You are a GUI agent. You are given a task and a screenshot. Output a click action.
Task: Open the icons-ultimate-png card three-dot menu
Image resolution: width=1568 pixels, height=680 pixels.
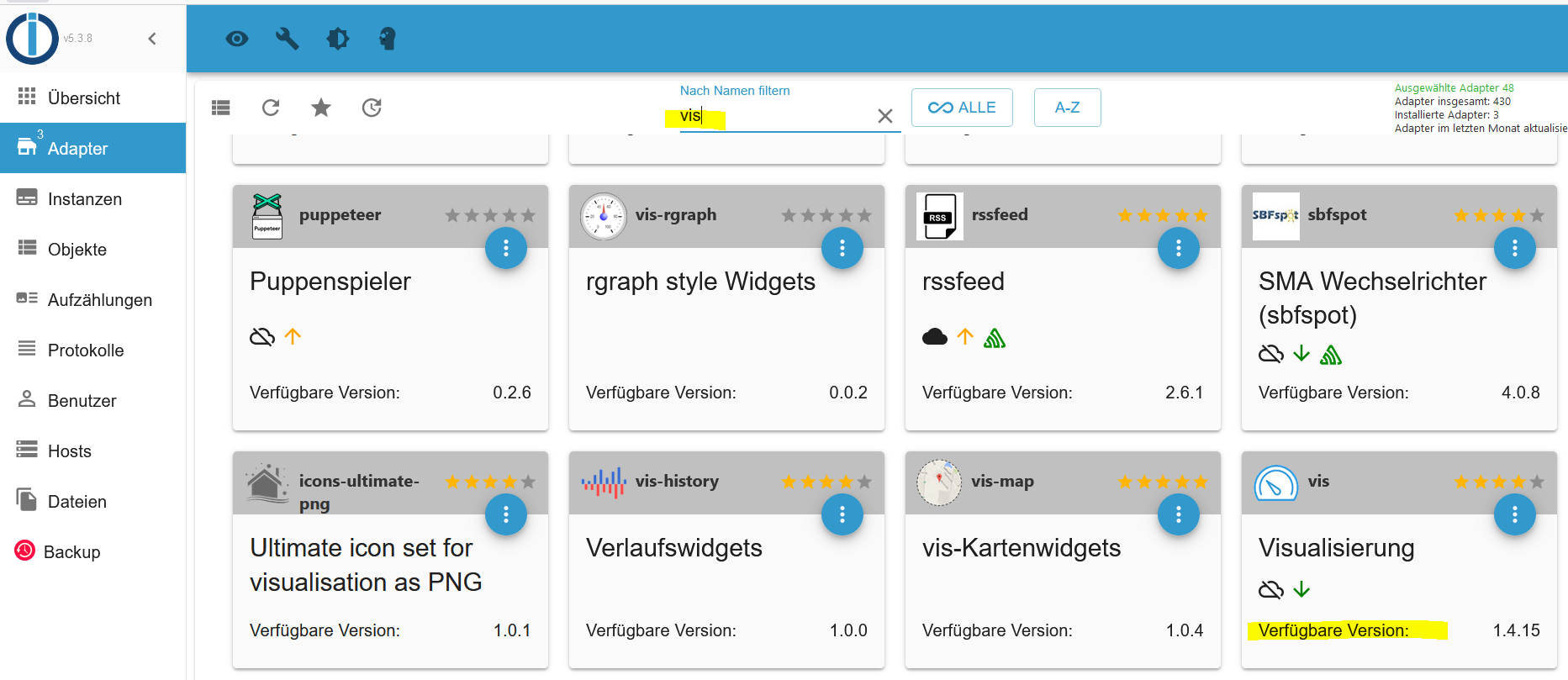point(506,514)
